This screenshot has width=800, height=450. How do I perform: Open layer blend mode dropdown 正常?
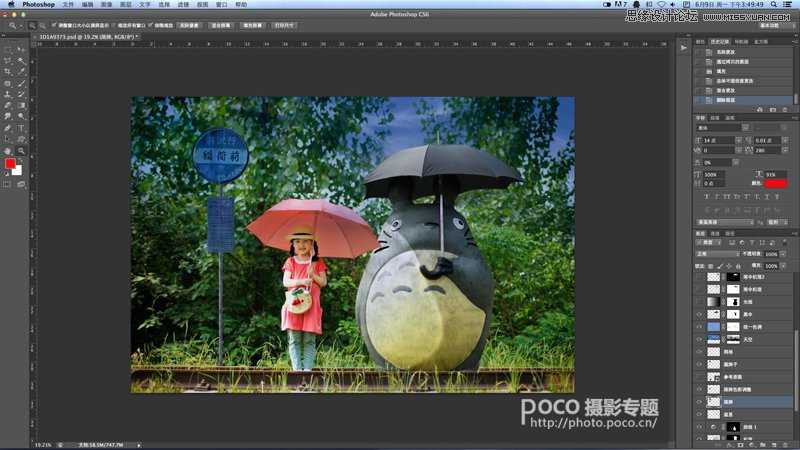[x=718, y=254]
